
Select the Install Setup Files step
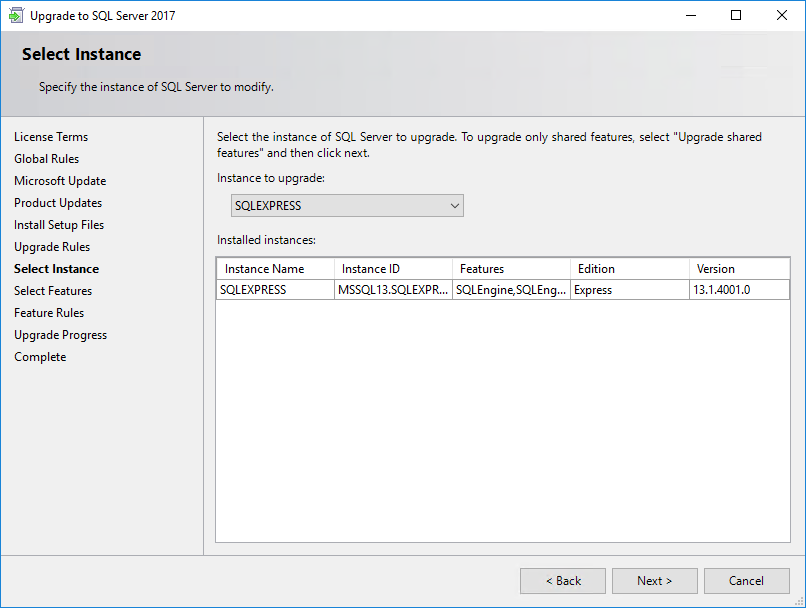59,225
